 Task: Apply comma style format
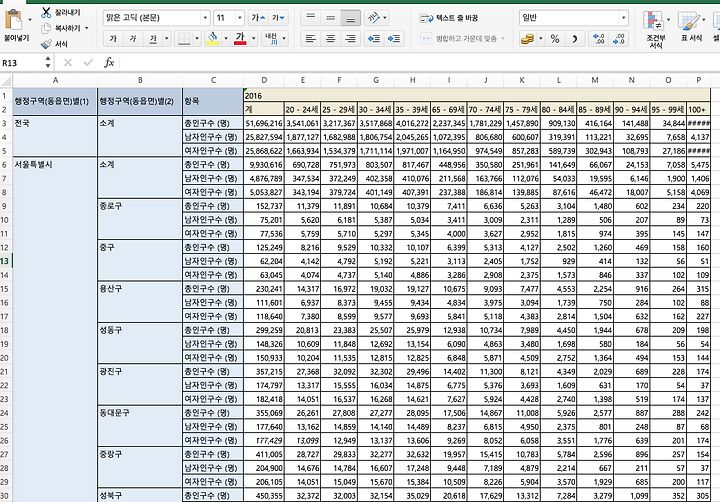[x=575, y=39]
